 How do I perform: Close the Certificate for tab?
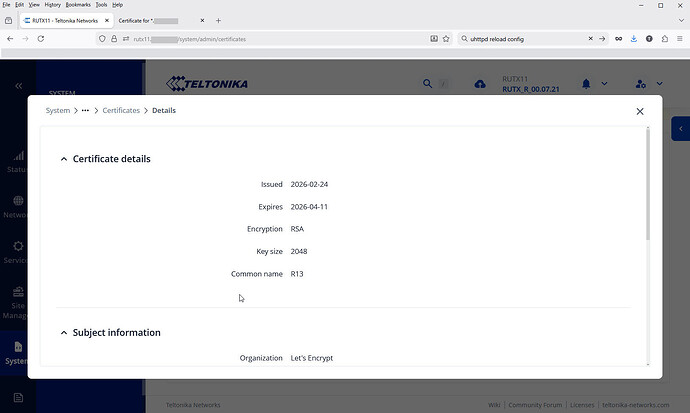(x=202, y=21)
